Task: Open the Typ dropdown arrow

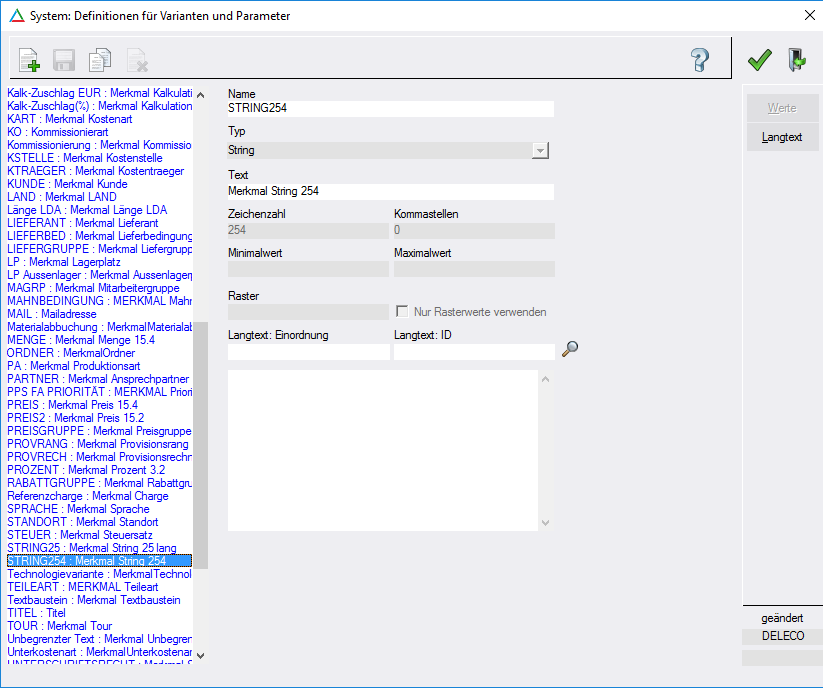Action: (x=540, y=150)
